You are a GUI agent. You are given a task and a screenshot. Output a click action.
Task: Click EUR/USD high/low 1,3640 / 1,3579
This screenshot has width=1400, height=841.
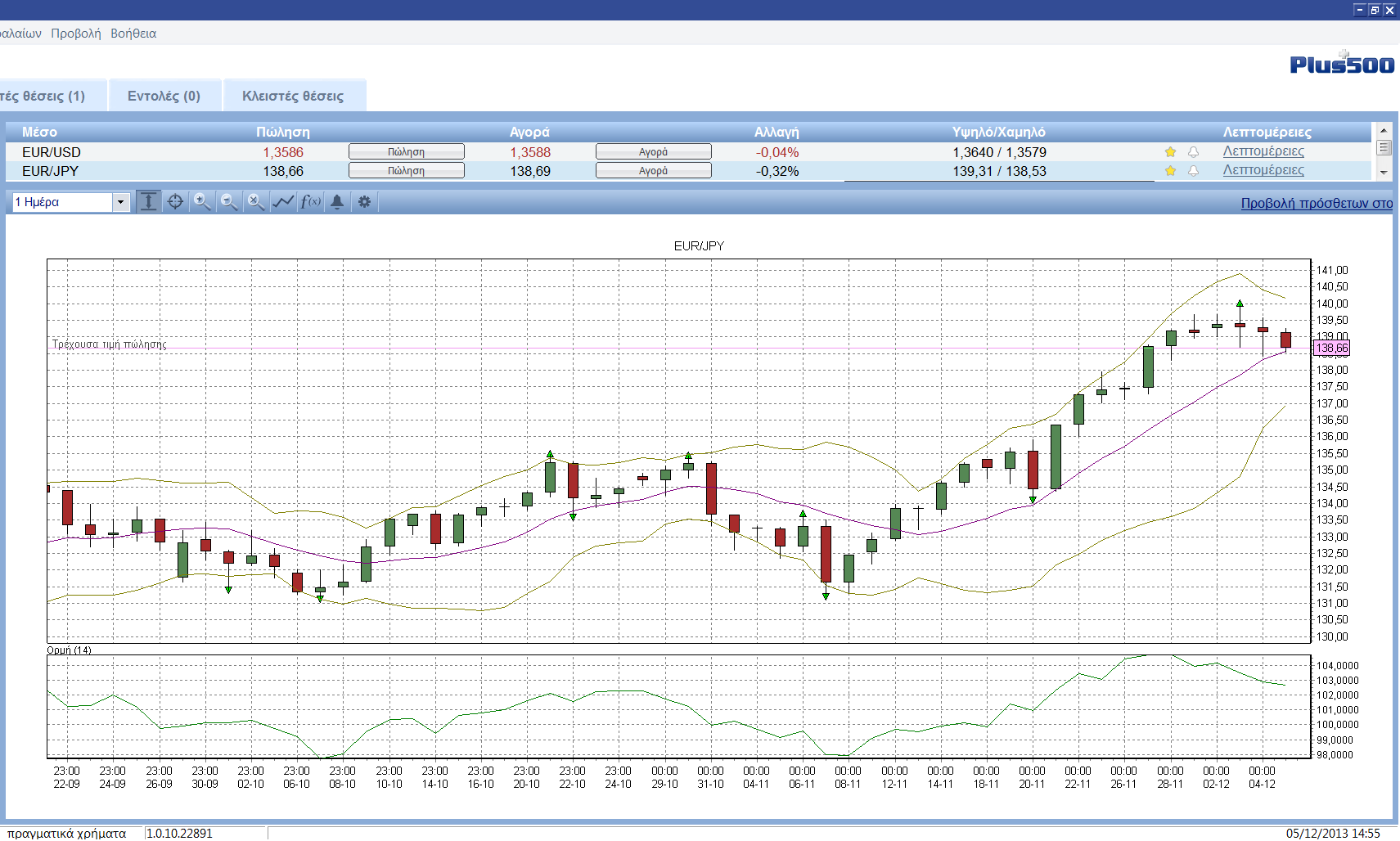pos(999,152)
